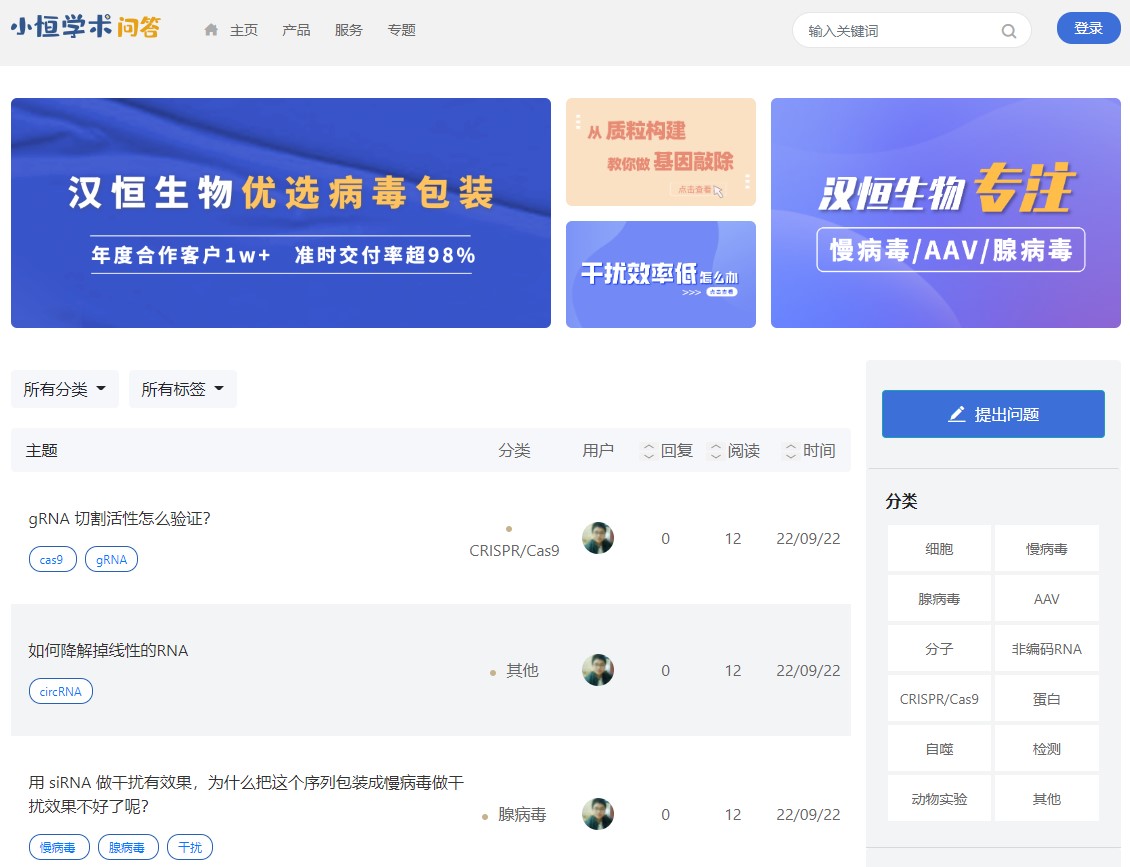Viewport: 1130px width, 867px height.
Task: Click user avatar on 如何降解掉线性的RNA row
Action: tap(598, 670)
